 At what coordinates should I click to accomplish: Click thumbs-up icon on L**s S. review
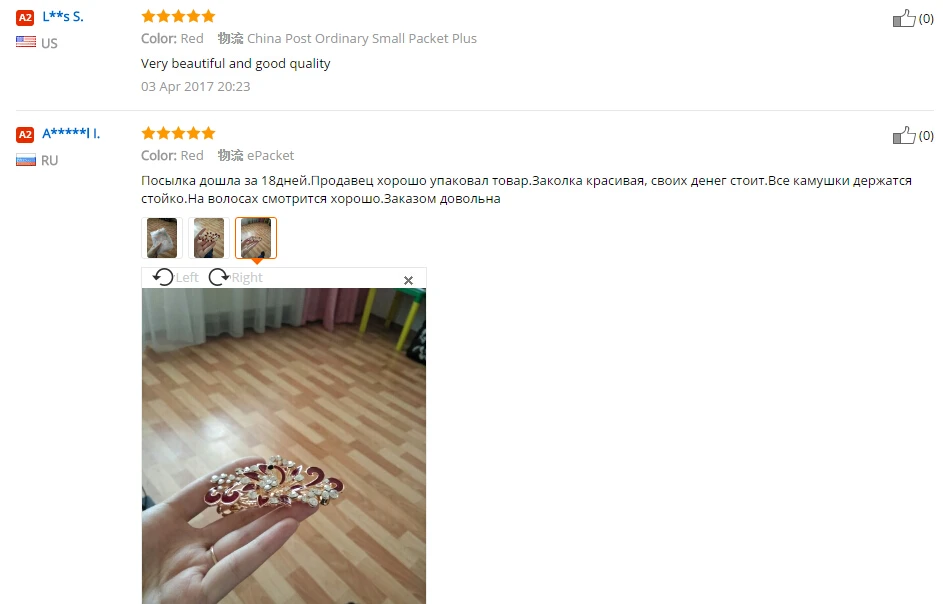904,19
